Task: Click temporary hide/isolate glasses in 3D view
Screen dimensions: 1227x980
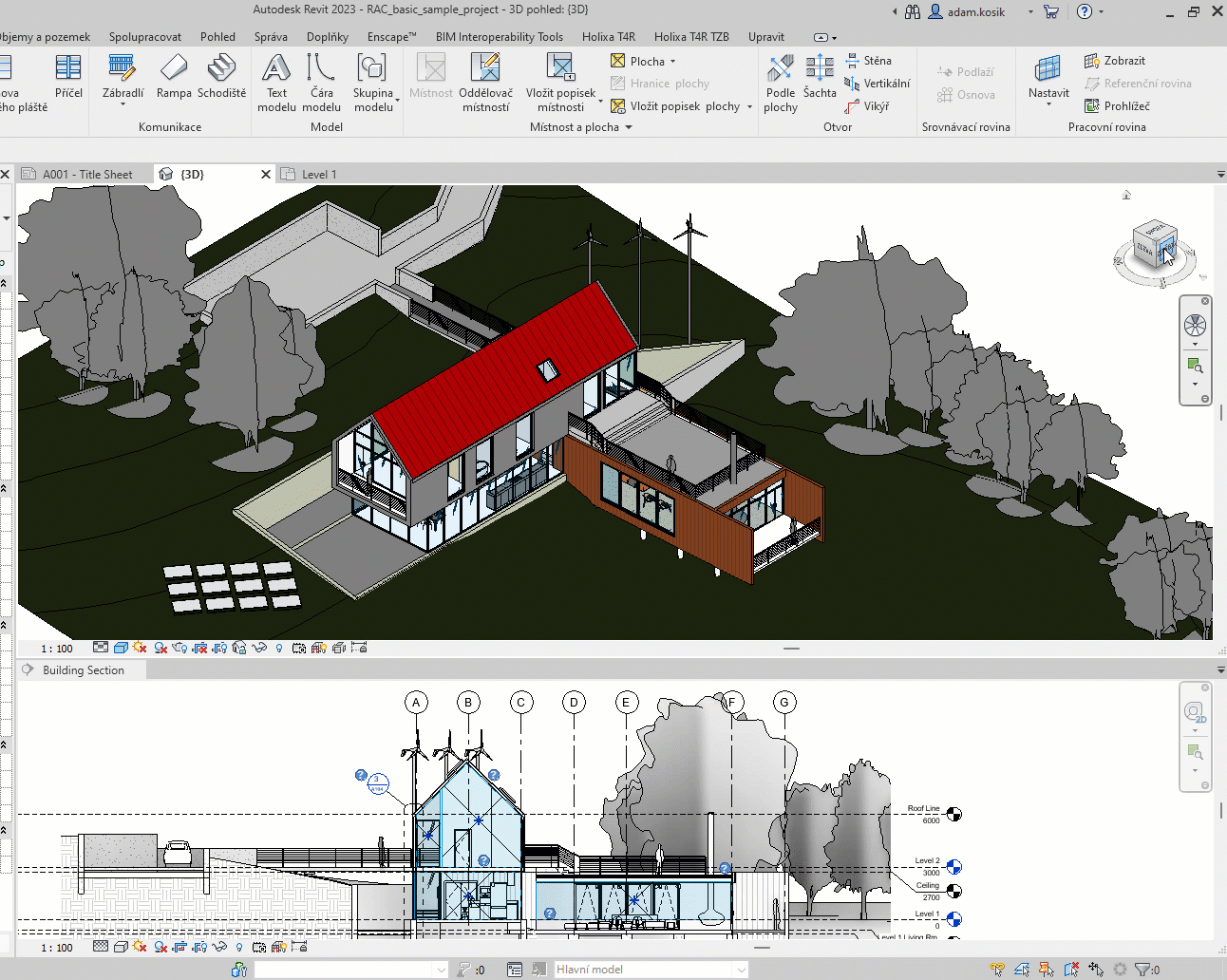Action: 259,648
